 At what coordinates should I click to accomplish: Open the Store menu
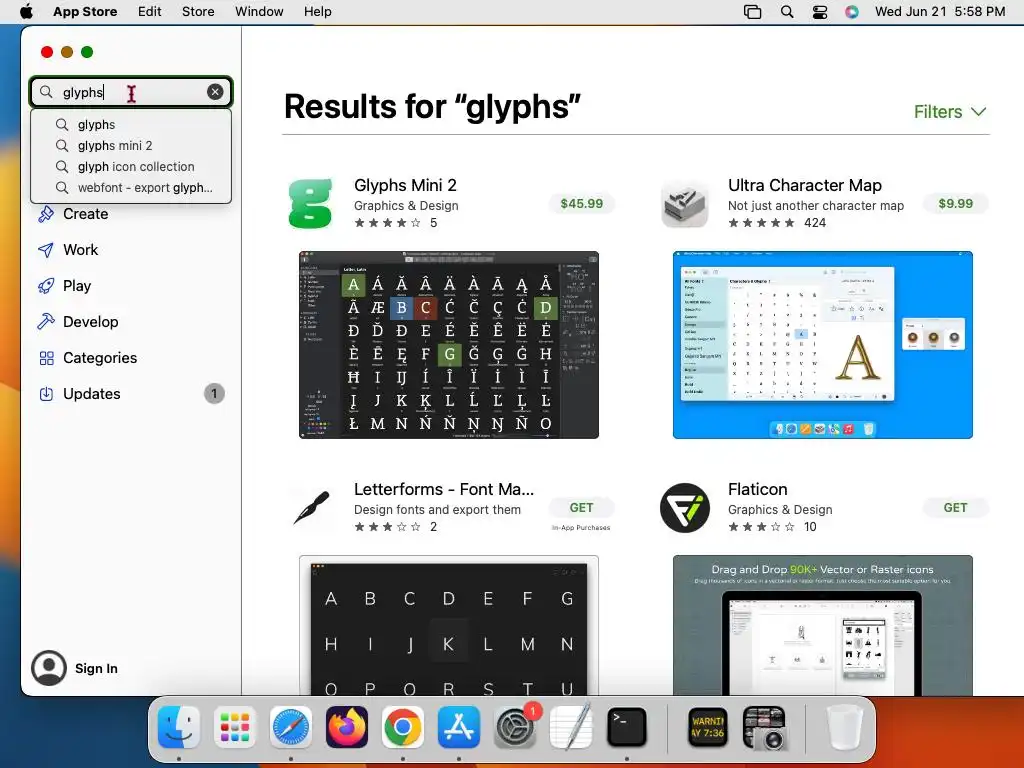[198, 12]
